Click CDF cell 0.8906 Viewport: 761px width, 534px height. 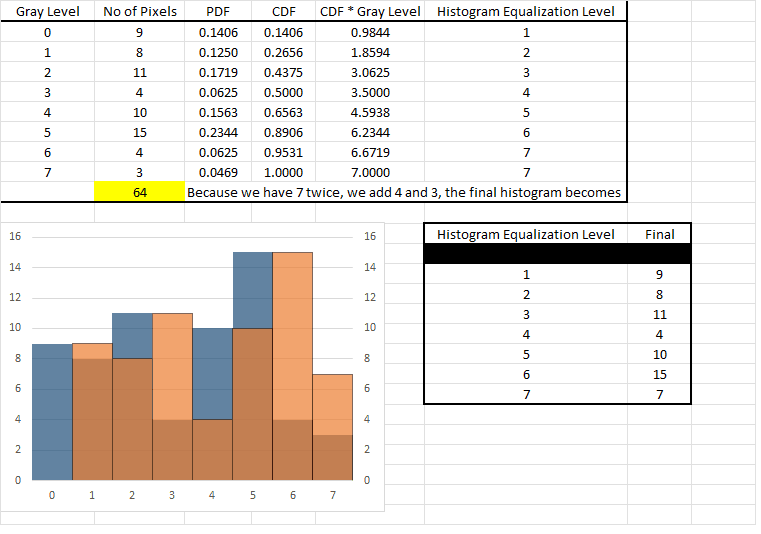[x=283, y=133]
